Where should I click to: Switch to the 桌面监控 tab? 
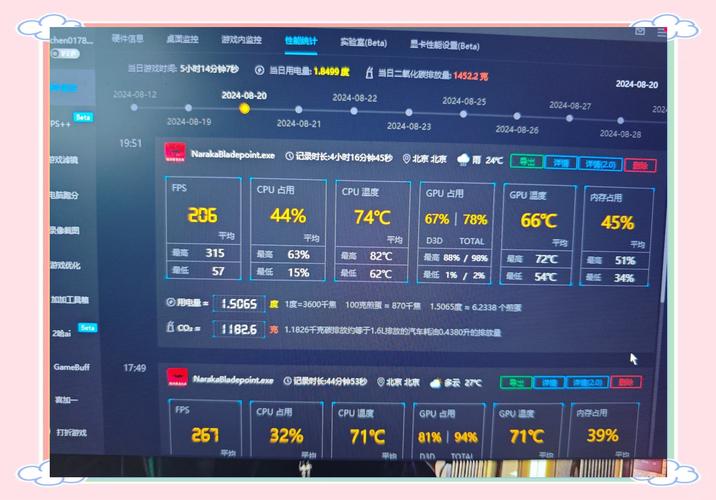(x=182, y=39)
